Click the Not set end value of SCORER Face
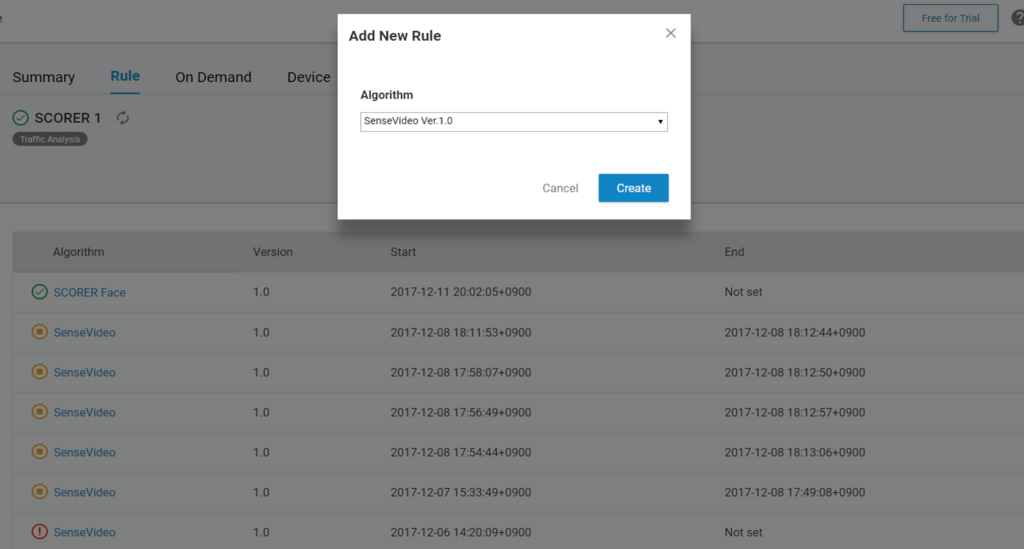 tap(743, 292)
